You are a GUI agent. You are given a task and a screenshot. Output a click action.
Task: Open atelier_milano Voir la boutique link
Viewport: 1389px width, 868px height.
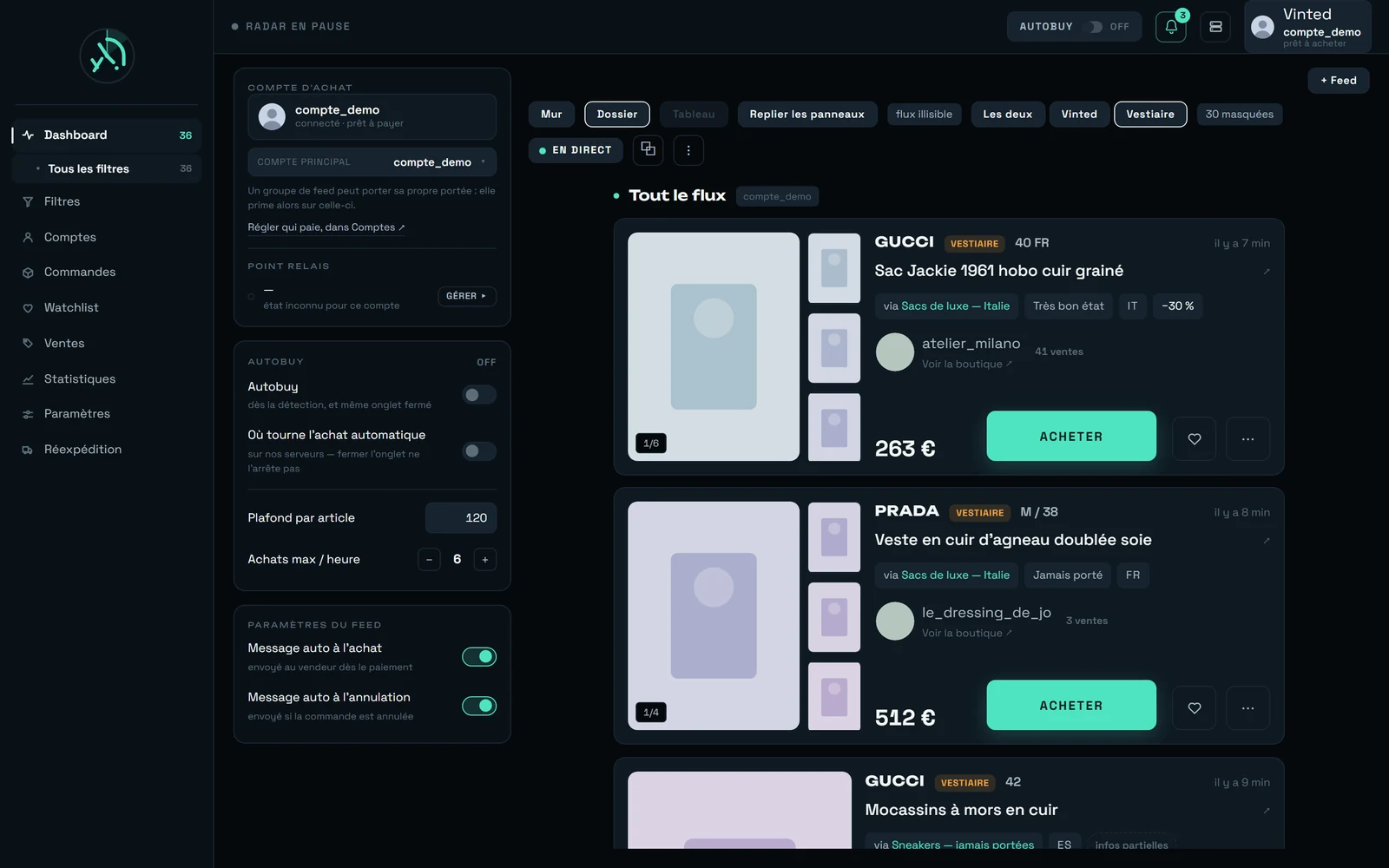click(x=966, y=365)
